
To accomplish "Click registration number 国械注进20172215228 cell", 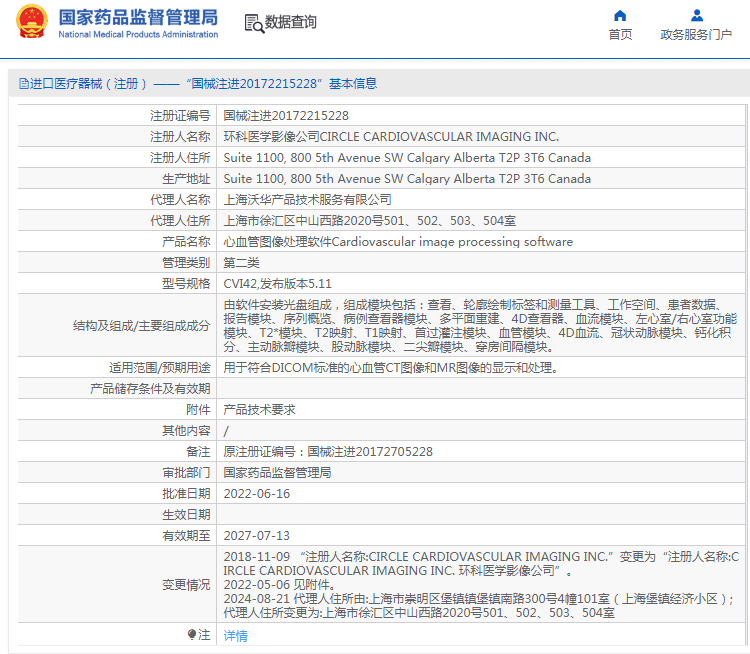I will pos(286,116).
